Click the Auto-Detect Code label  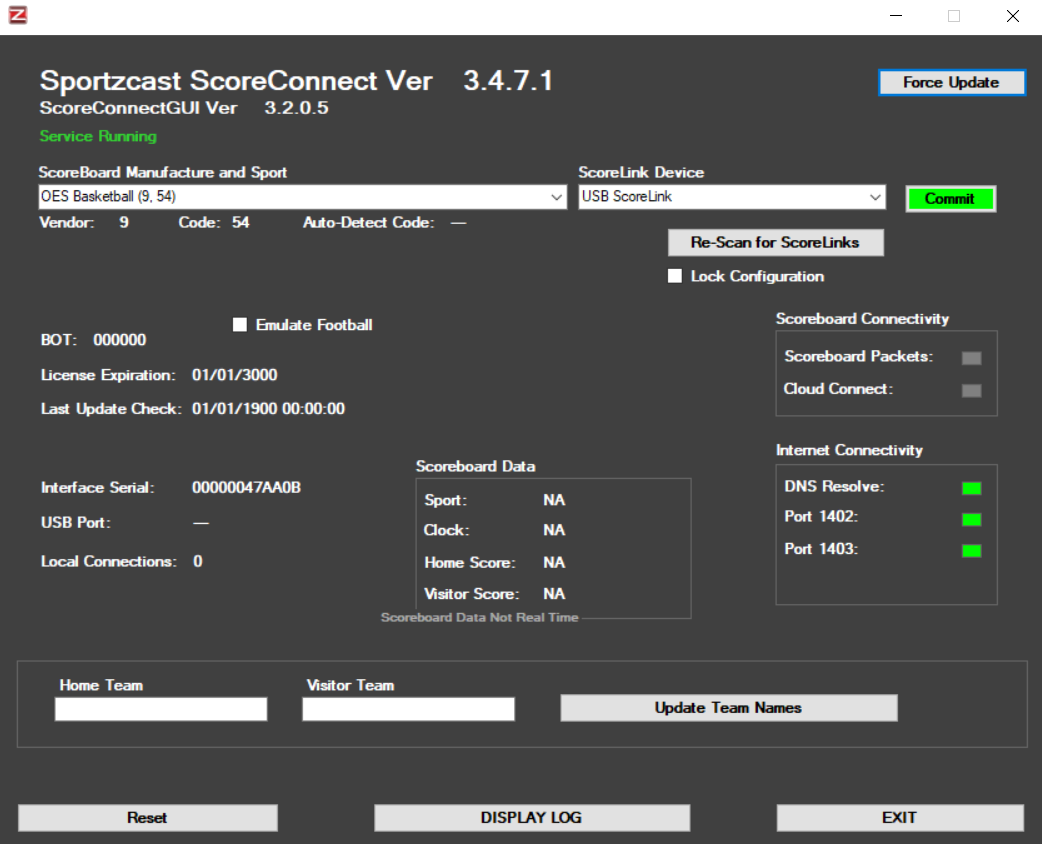tap(369, 223)
